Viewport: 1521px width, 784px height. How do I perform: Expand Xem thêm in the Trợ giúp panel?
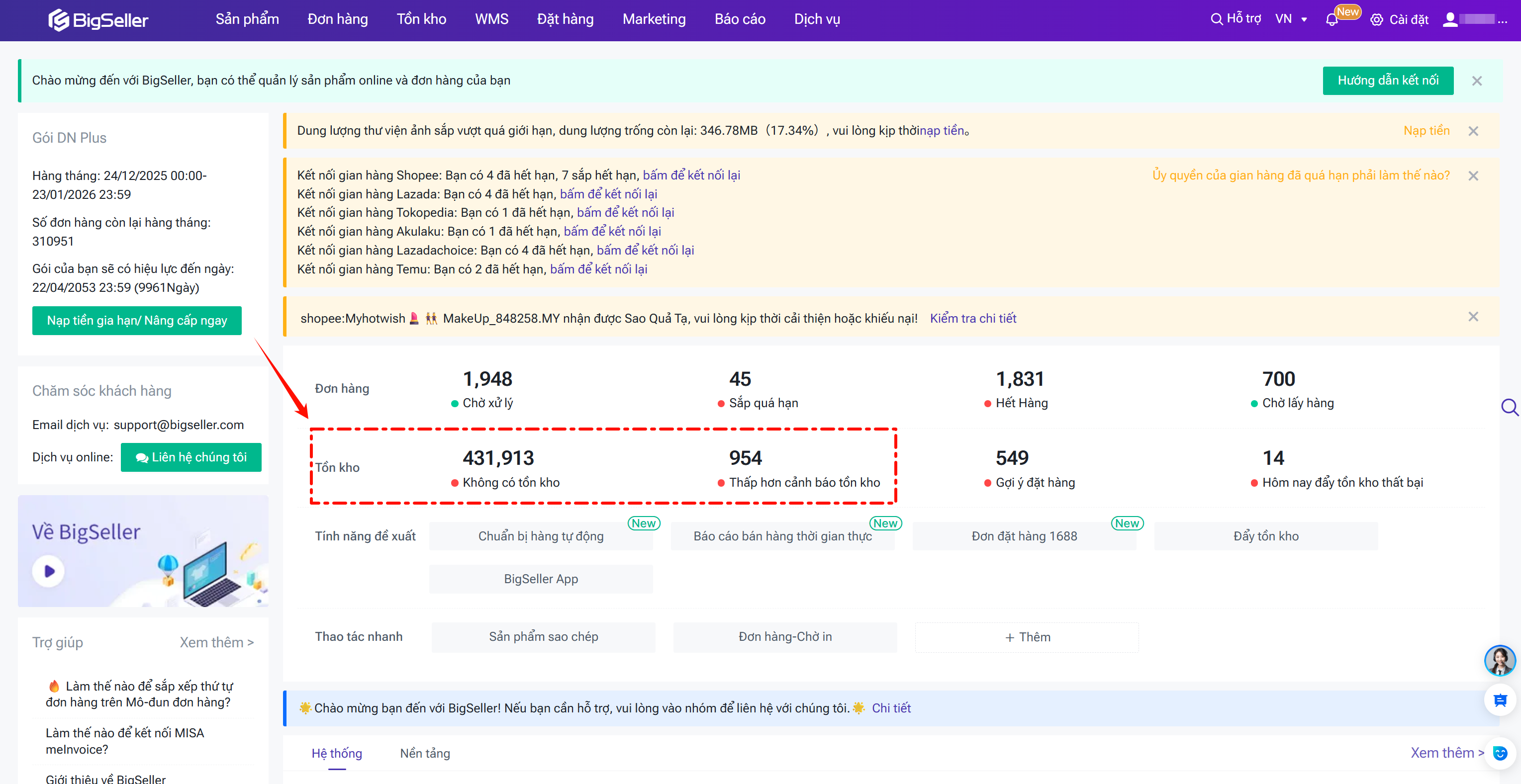pos(216,642)
